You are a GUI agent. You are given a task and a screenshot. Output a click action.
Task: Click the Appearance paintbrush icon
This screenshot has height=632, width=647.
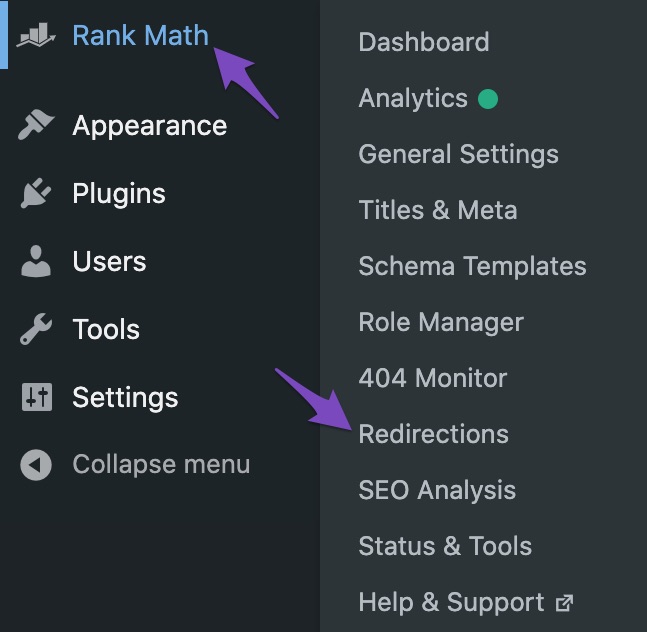[x=36, y=126]
